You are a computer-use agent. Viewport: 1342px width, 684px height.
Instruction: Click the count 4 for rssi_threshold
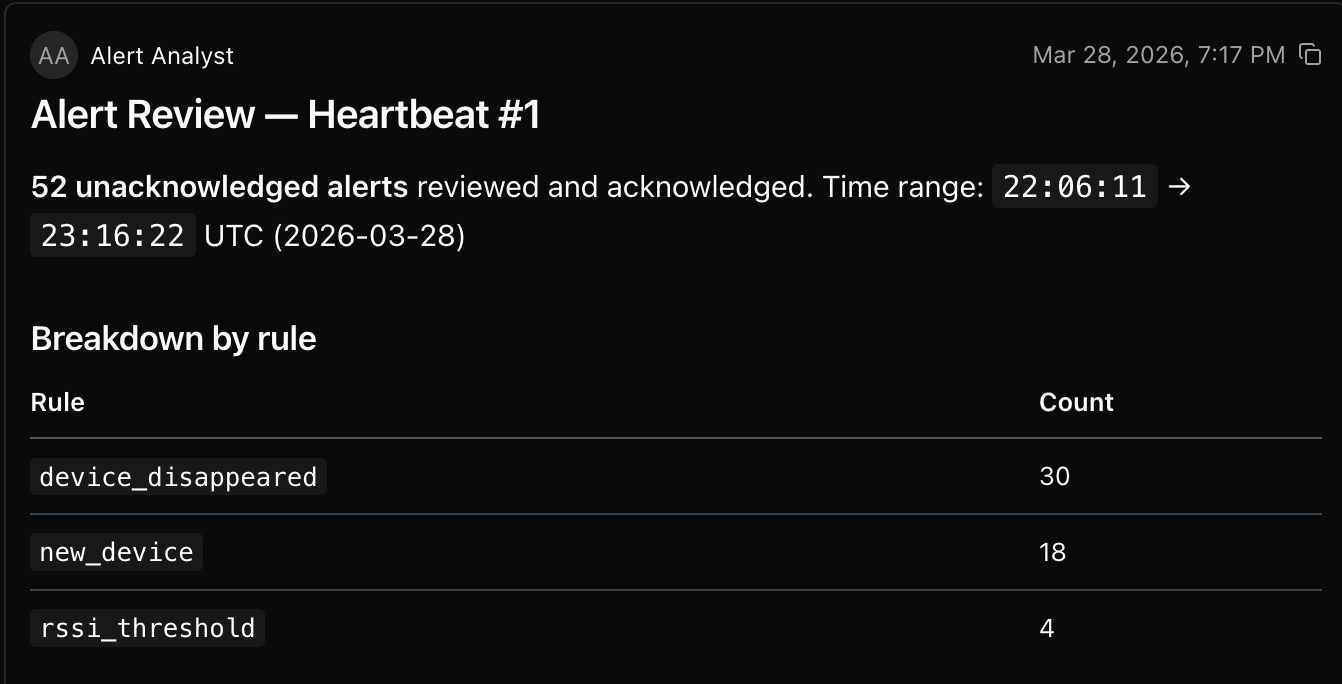(1046, 628)
